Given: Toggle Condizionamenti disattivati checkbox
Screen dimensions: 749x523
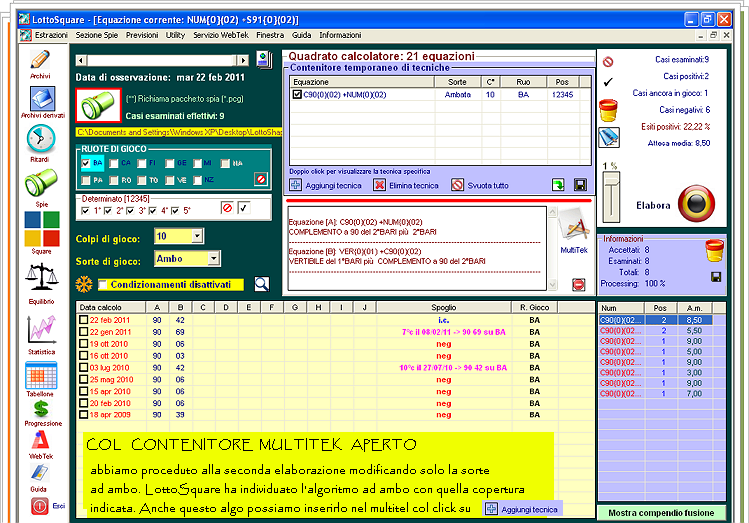Looking at the screenshot, I should pos(102,285).
